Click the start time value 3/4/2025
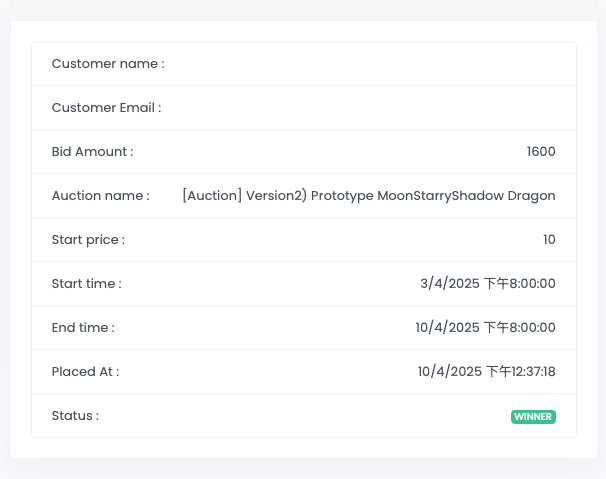 click(x=449, y=284)
